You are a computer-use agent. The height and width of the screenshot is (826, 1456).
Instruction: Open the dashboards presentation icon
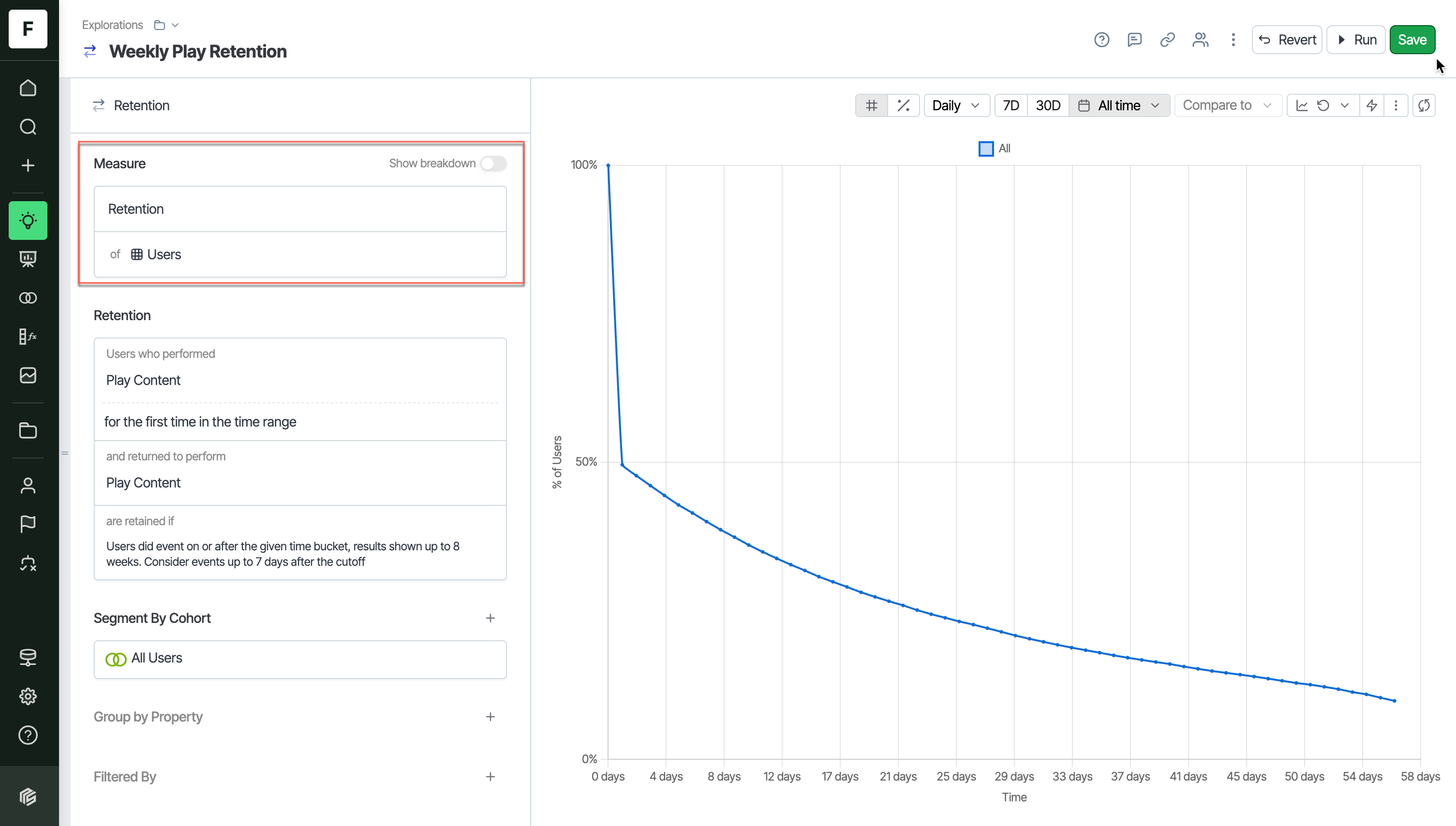(28, 259)
